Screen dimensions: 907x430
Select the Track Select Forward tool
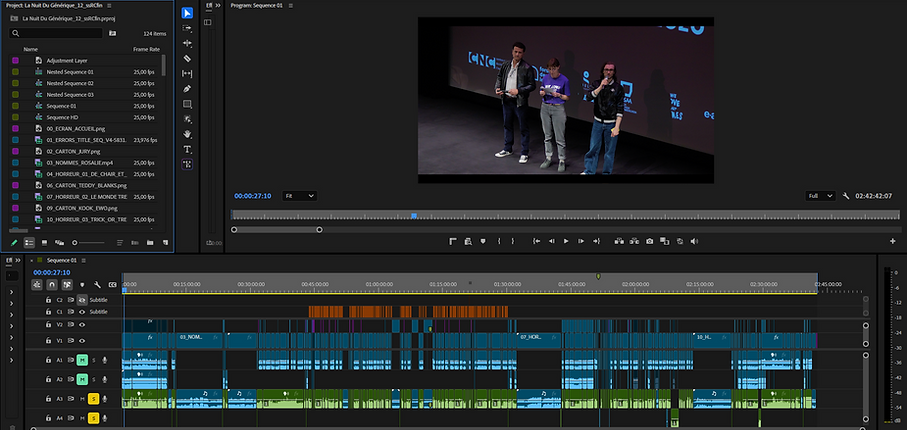187,28
